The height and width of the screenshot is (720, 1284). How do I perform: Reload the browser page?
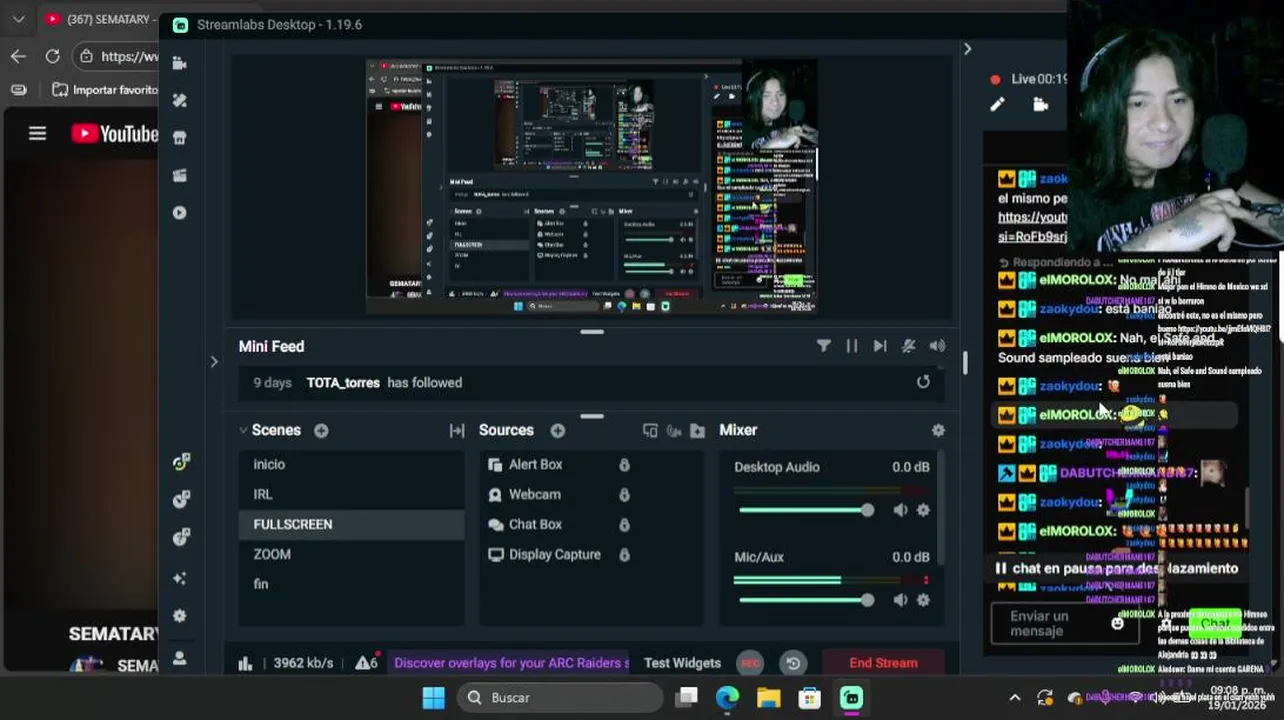[x=52, y=56]
